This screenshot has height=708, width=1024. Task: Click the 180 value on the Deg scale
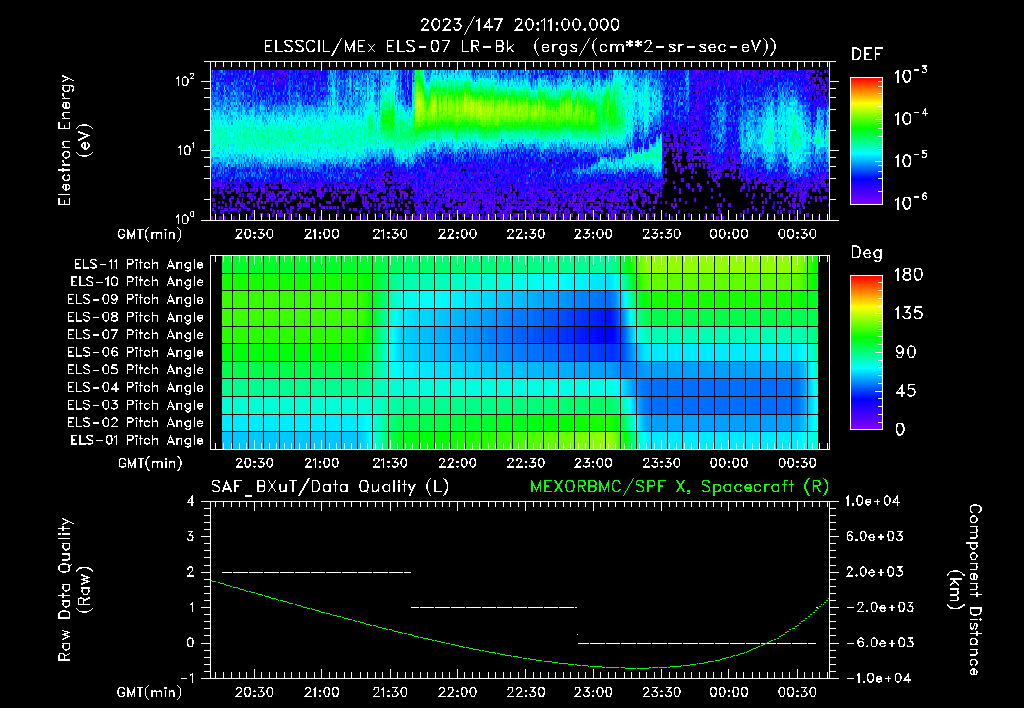pos(909,275)
